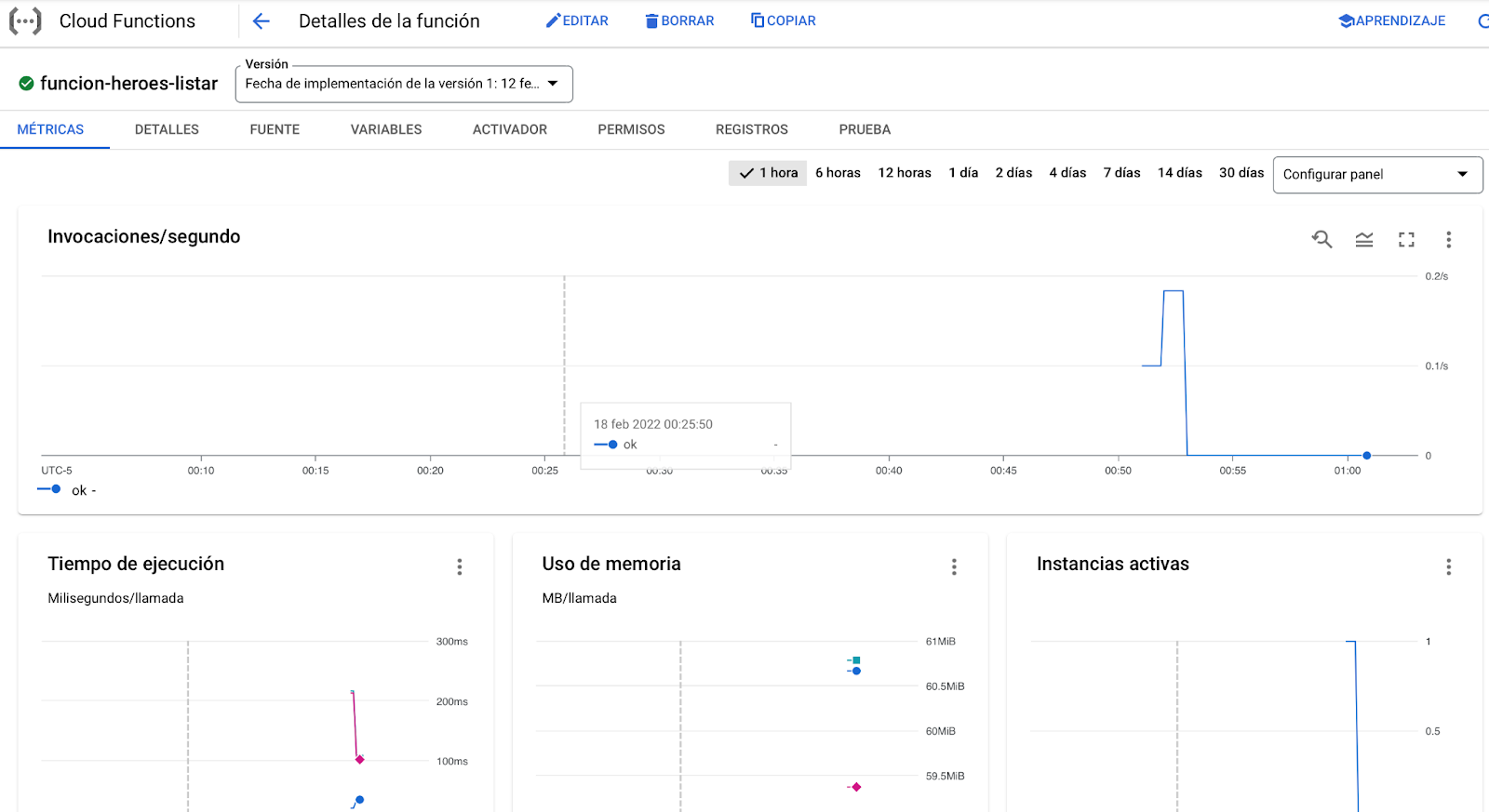Open the APRENDIZAJE learning panel

pos(1392,20)
